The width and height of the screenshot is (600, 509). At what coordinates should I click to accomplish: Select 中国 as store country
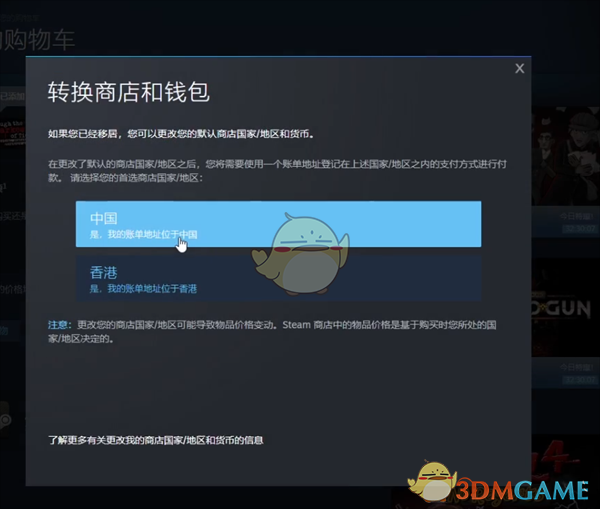pos(279,224)
